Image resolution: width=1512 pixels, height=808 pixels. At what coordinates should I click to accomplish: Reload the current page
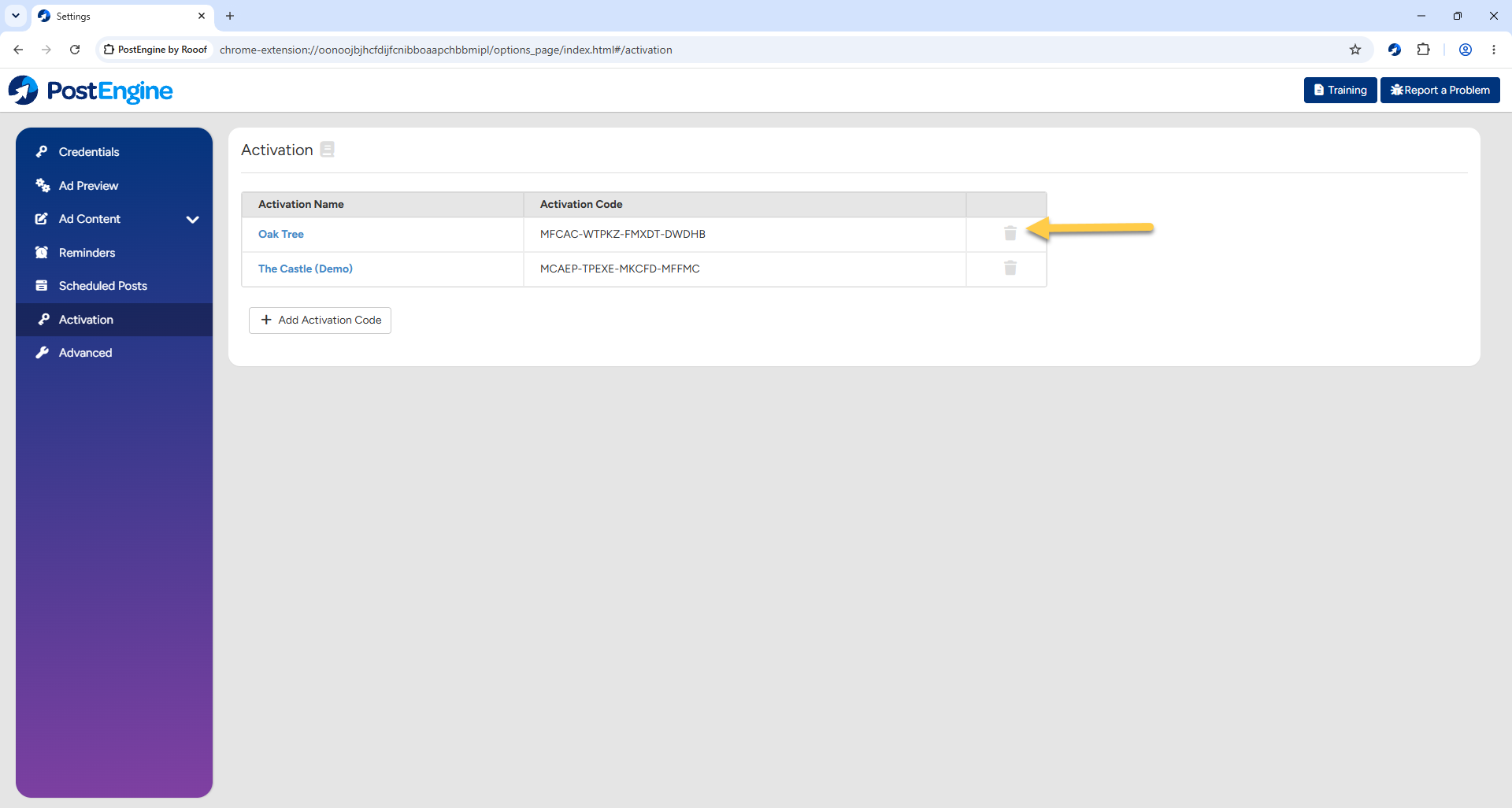pyautogui.click(x=75, y=50)
